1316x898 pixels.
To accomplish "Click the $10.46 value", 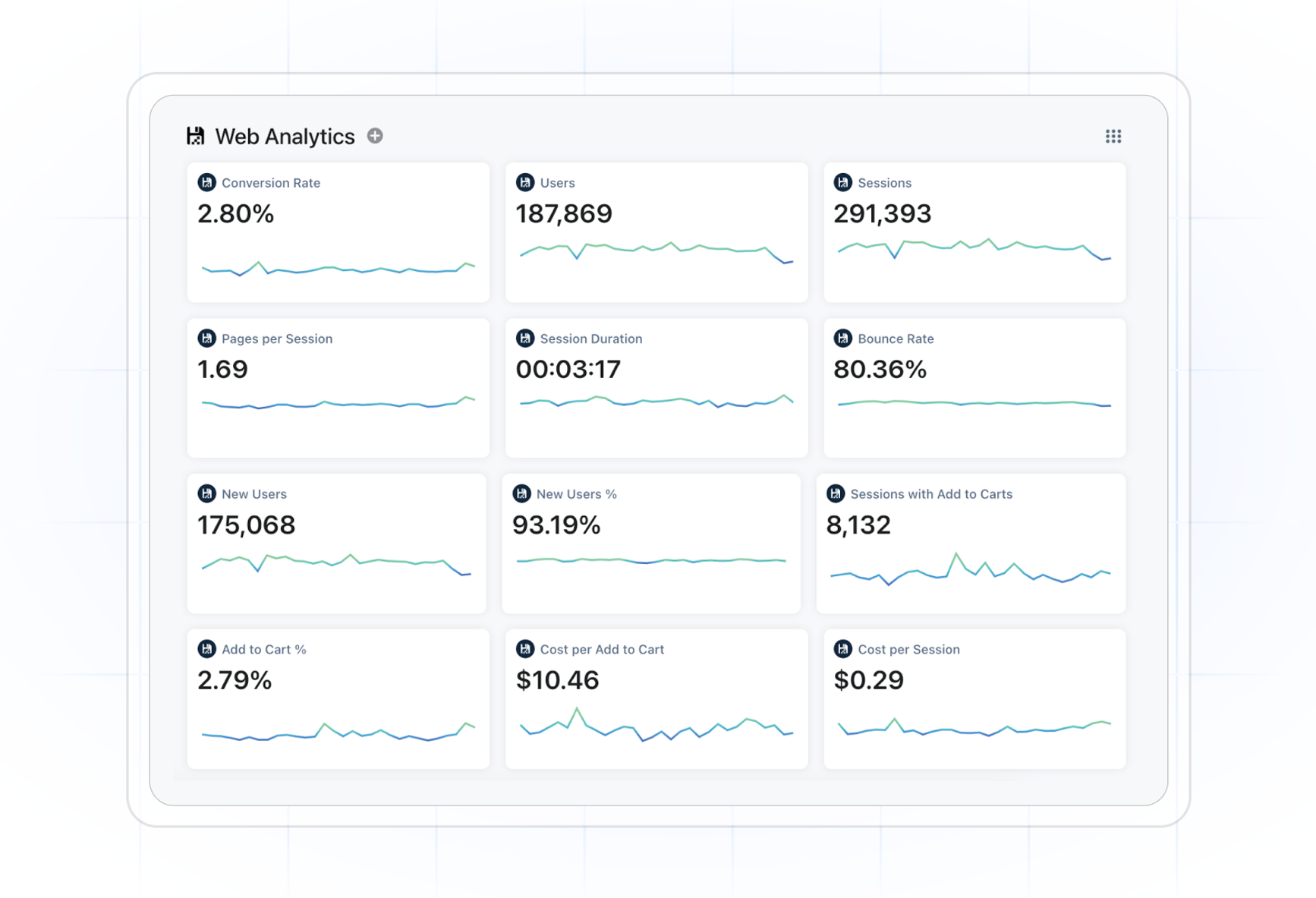I will (557, 680).
